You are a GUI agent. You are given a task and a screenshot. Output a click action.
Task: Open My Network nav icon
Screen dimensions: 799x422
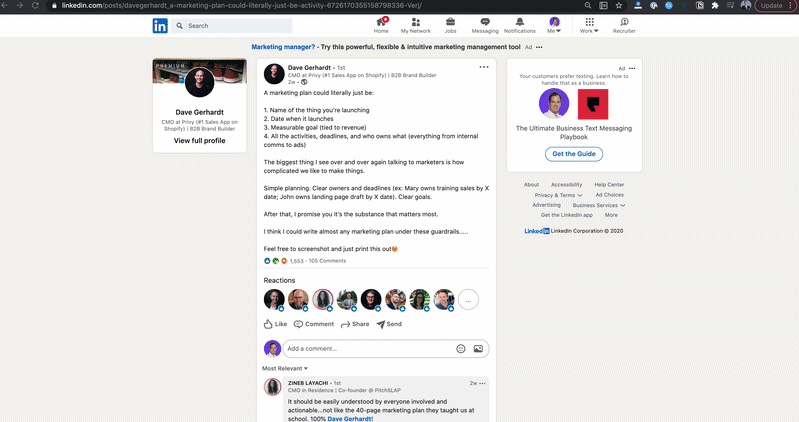(415, 25)
